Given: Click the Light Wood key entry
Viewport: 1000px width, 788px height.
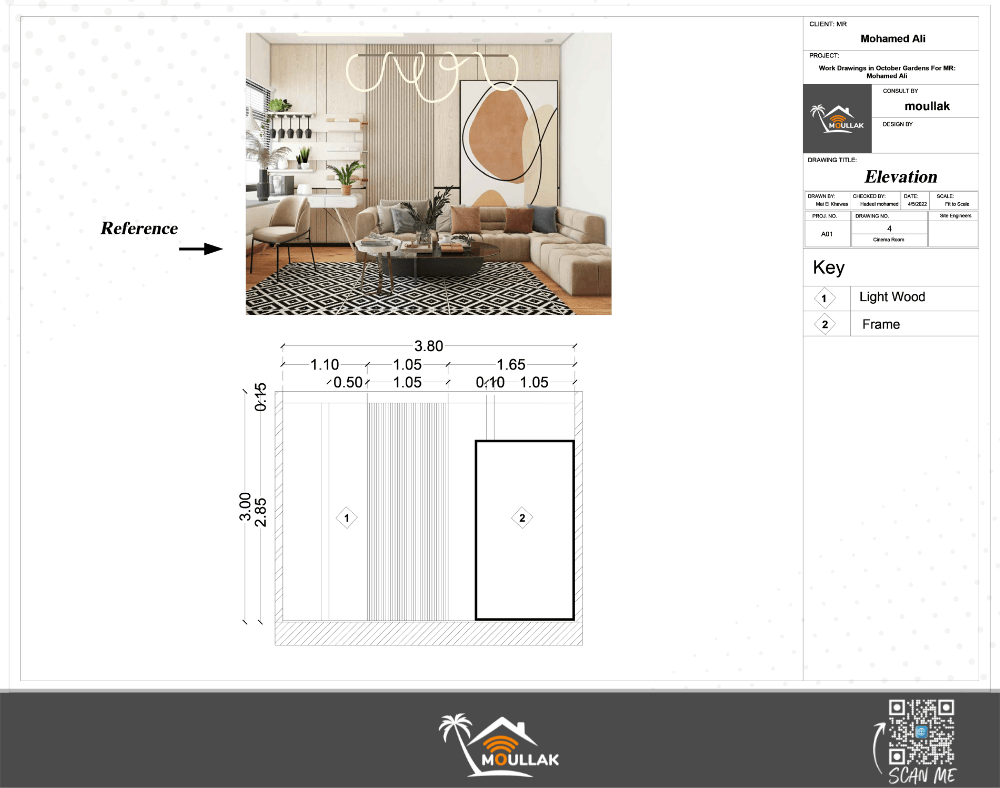Looking at the screenshot, I should (892, 297).
